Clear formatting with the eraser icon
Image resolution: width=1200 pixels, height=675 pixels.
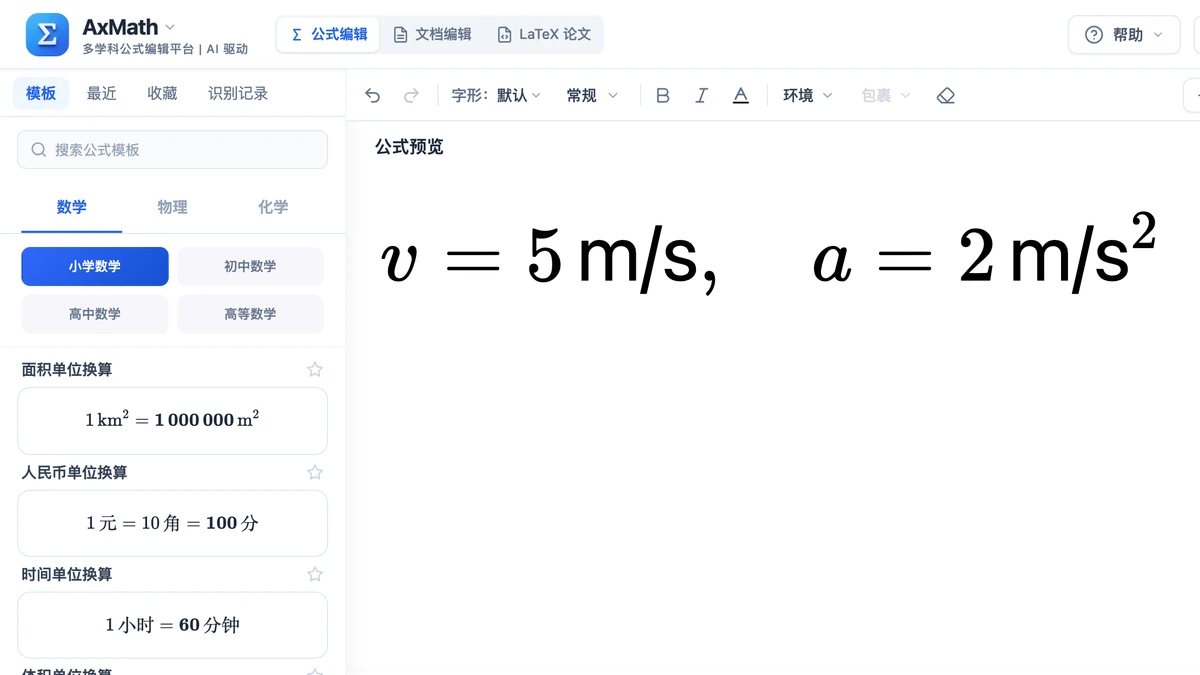(946, 95)
